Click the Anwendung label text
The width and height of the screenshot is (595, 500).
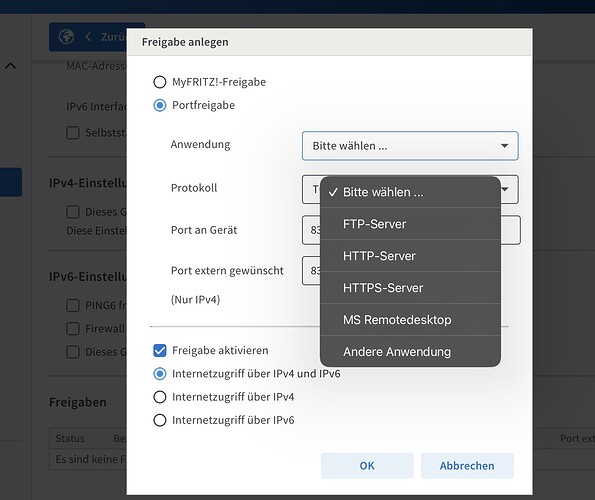coord(200,145)
